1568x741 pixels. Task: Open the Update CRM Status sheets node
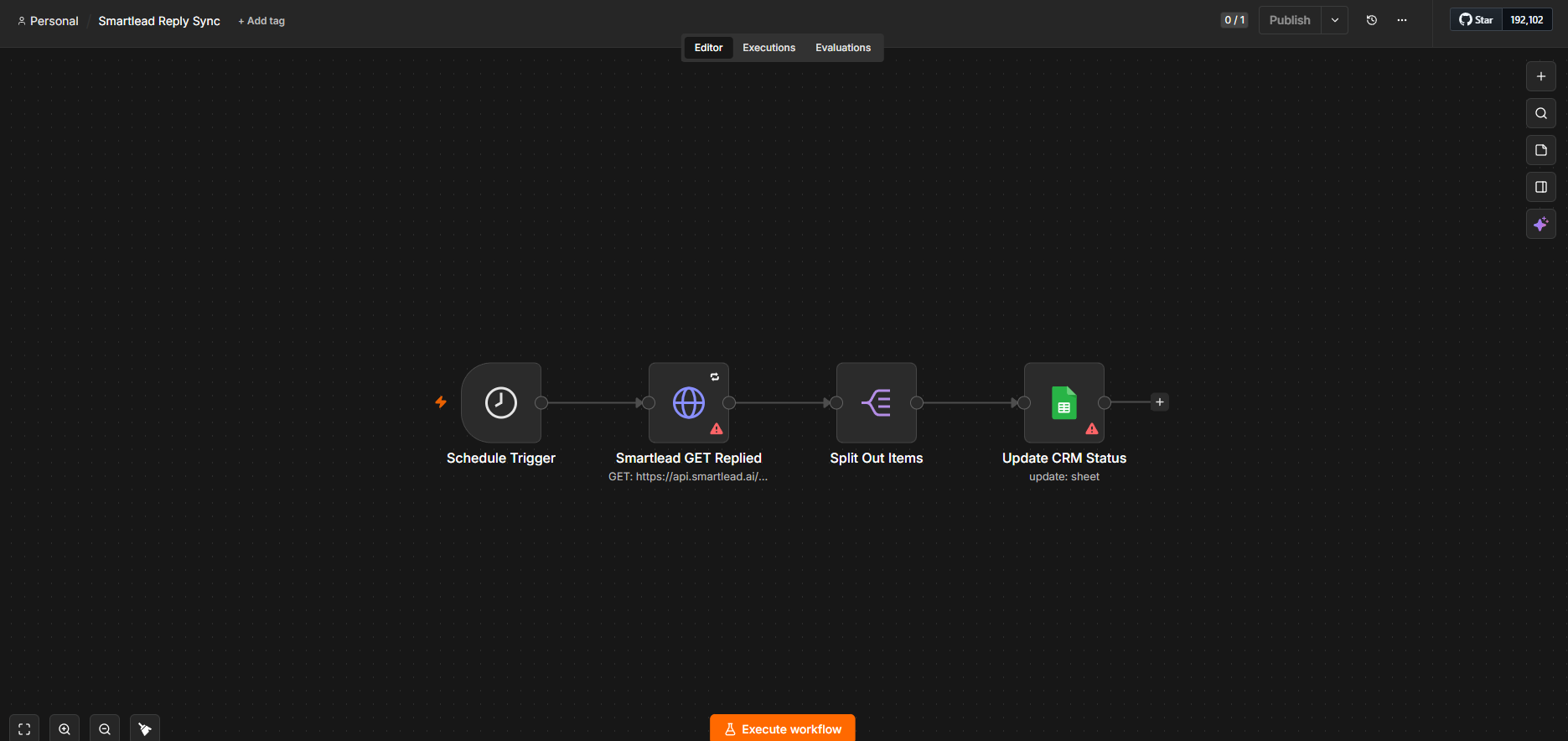[x=1064, y=402]
